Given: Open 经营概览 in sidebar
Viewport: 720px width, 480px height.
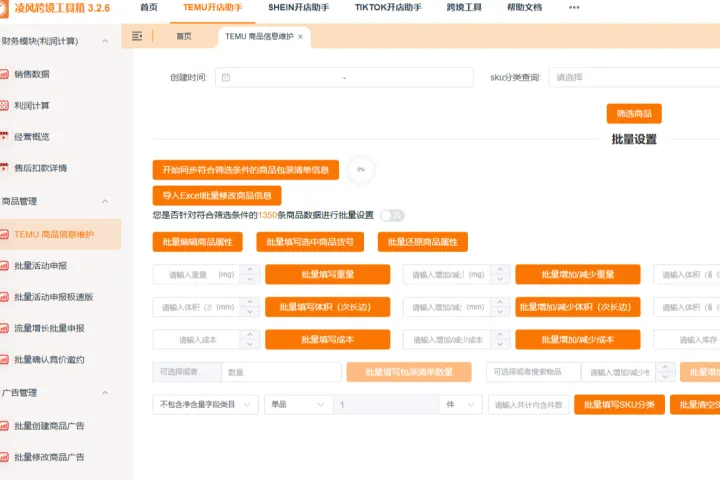Looking at the screenshot, I should (32, 136).
